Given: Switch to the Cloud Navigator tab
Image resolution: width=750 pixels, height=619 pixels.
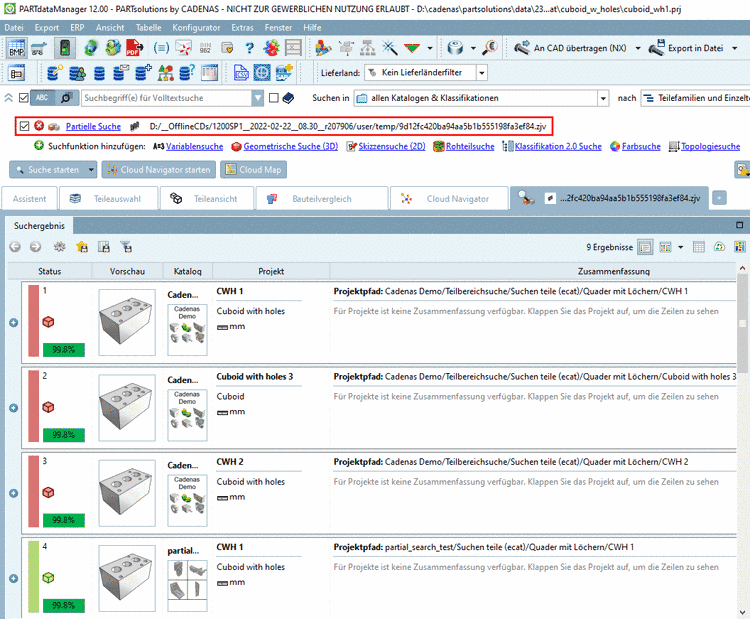Looking at the screenshot, I should pos(449,199).
